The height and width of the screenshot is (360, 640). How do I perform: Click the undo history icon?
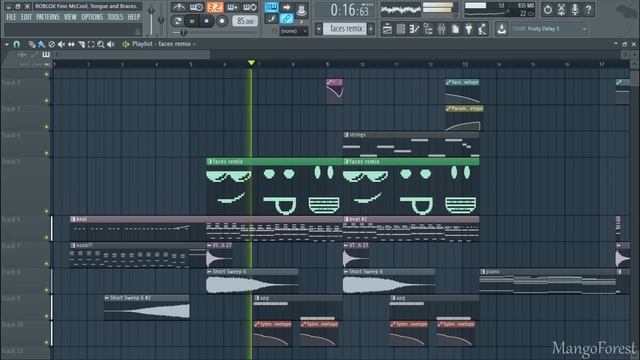point(547,9)
